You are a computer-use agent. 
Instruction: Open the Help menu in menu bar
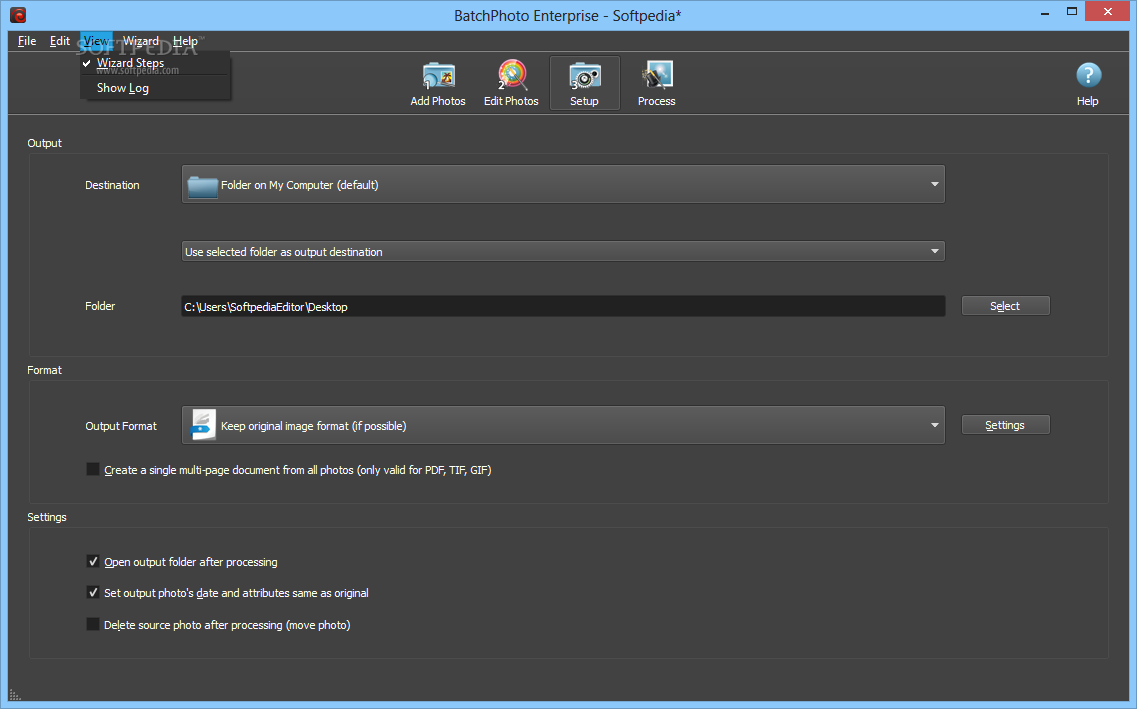185,41
